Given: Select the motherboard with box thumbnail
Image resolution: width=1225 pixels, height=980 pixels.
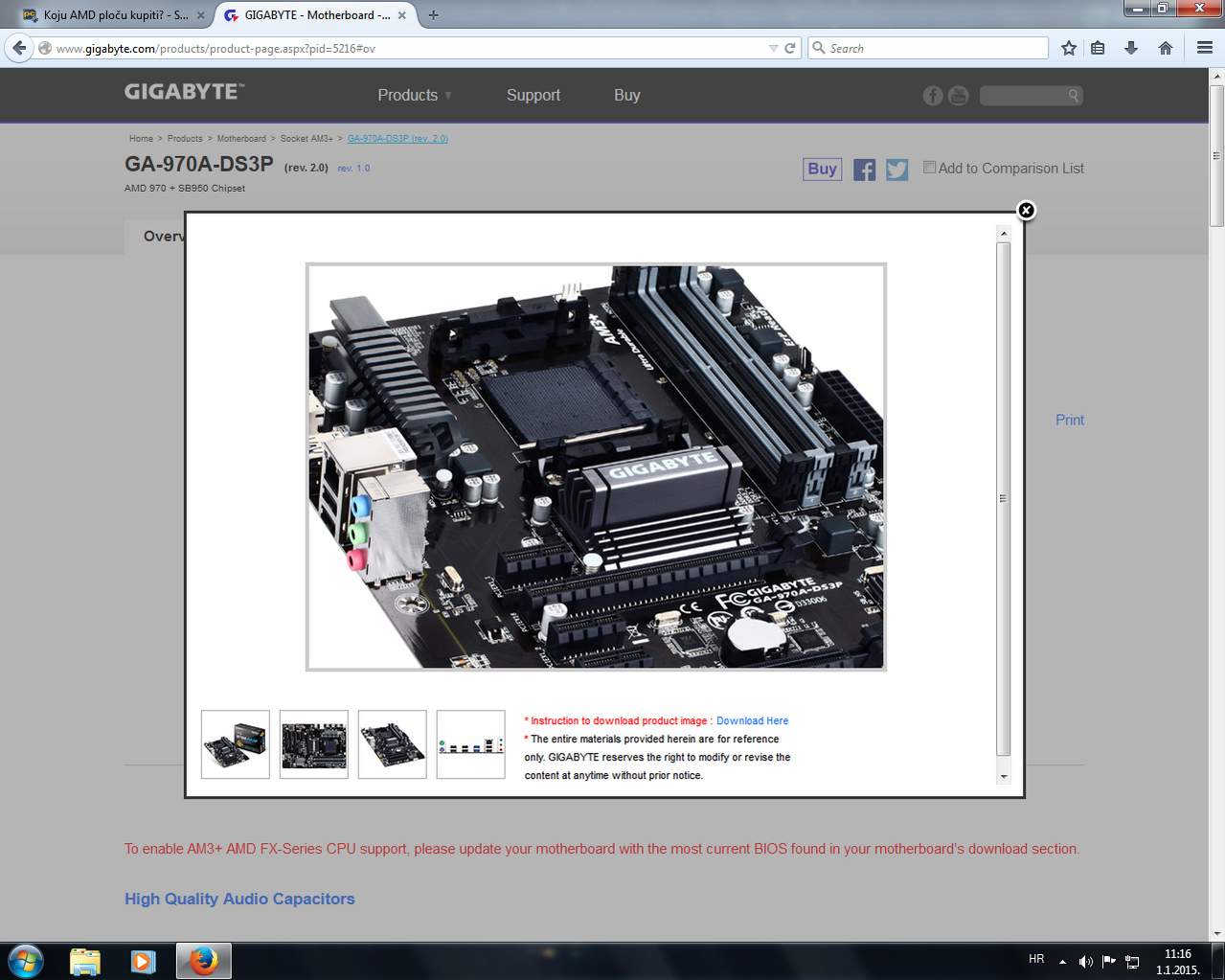Looking at the screenshot, I should (x=236, y=744).
